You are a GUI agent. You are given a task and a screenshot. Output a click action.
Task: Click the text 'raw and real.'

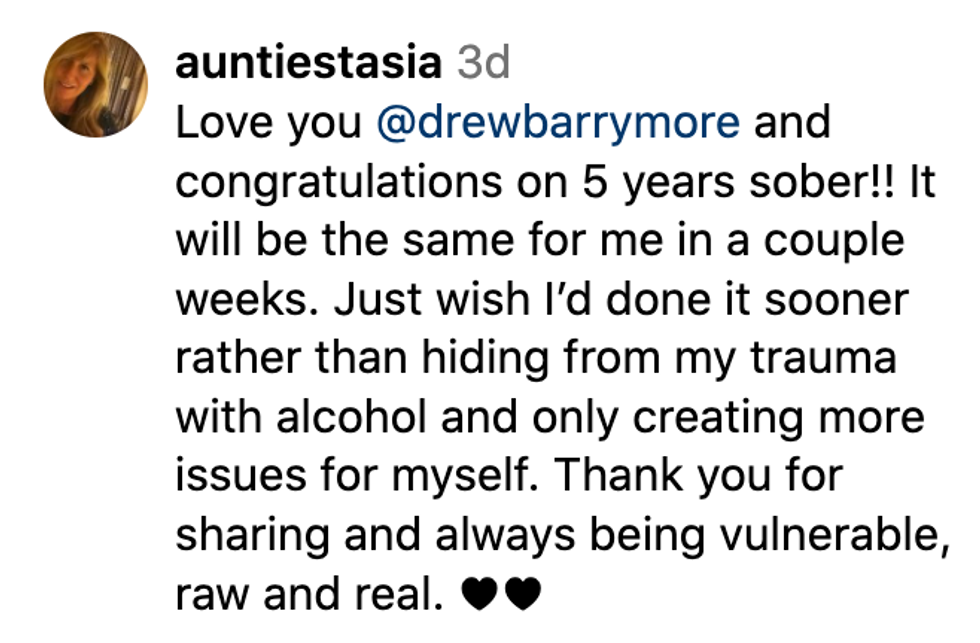309,595
